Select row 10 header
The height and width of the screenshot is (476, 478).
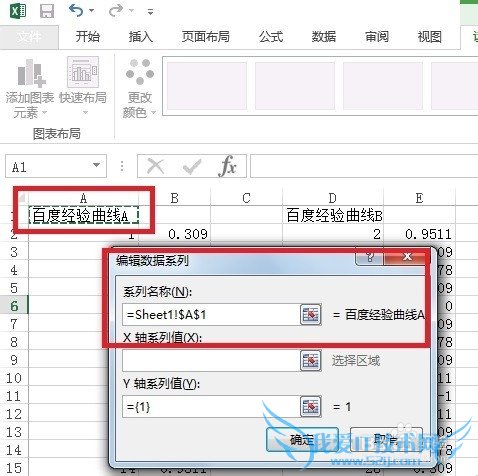coord(14,378)
